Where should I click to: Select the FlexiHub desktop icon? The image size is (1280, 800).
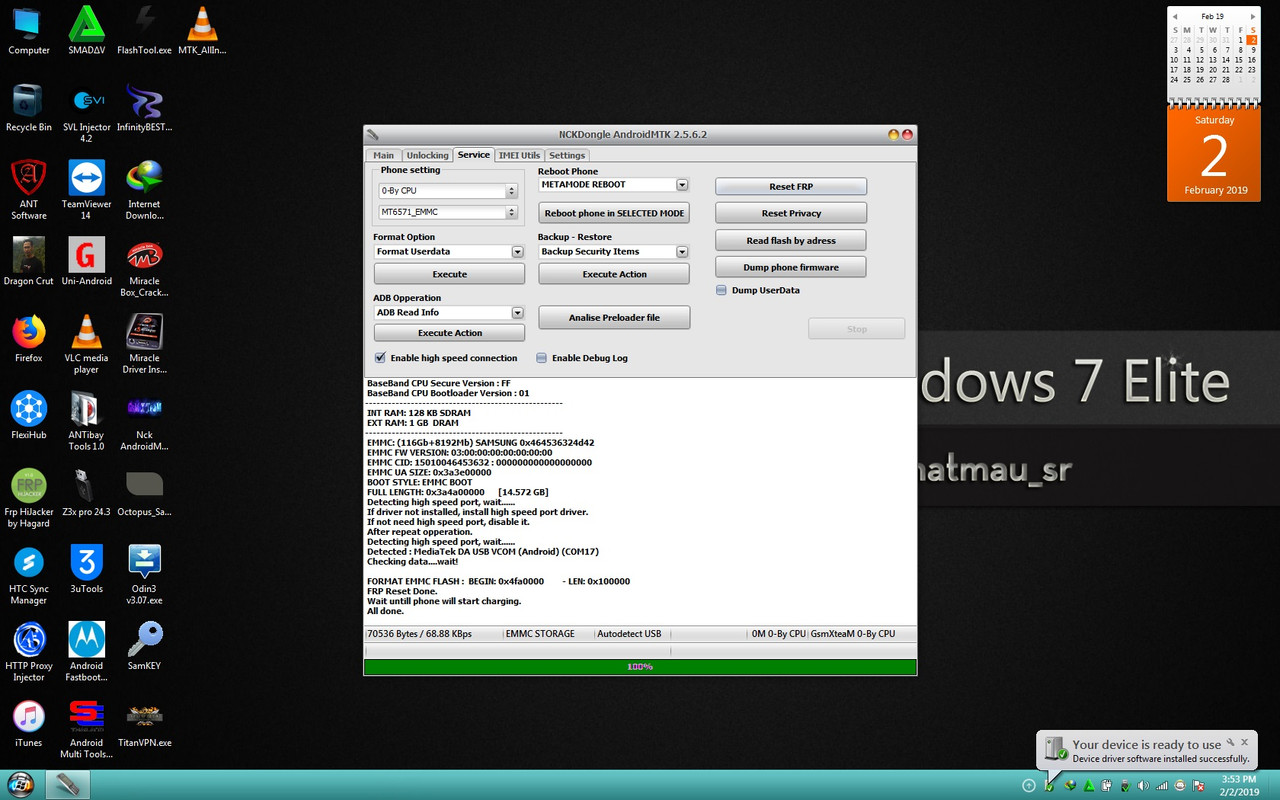coord(29,416)
